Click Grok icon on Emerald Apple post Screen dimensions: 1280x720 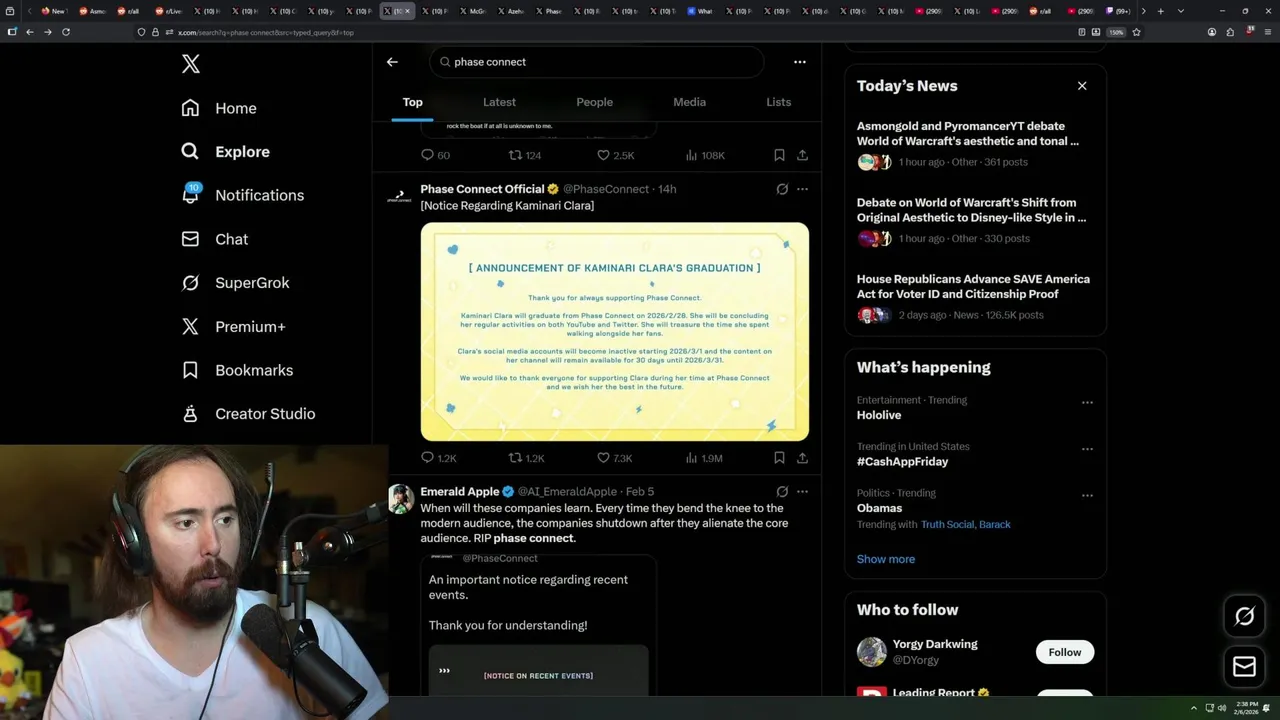[782, 492]
